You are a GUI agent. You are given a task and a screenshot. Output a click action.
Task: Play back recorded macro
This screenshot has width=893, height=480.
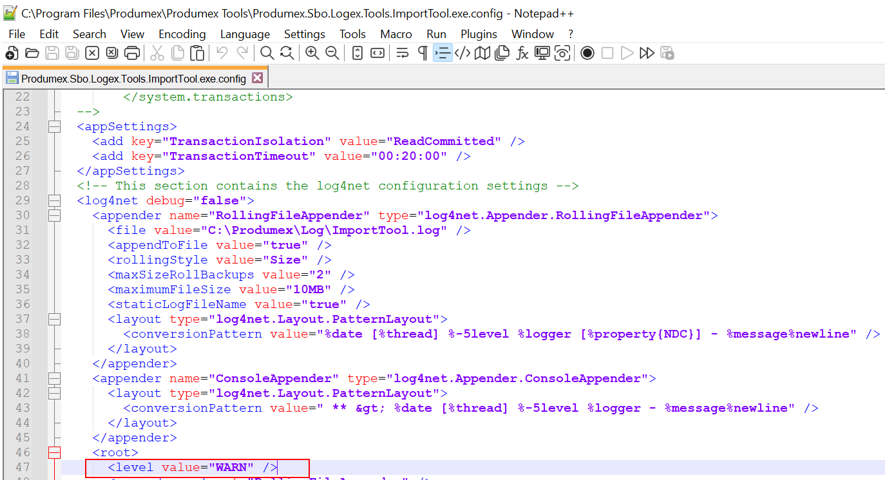point(627,54)
